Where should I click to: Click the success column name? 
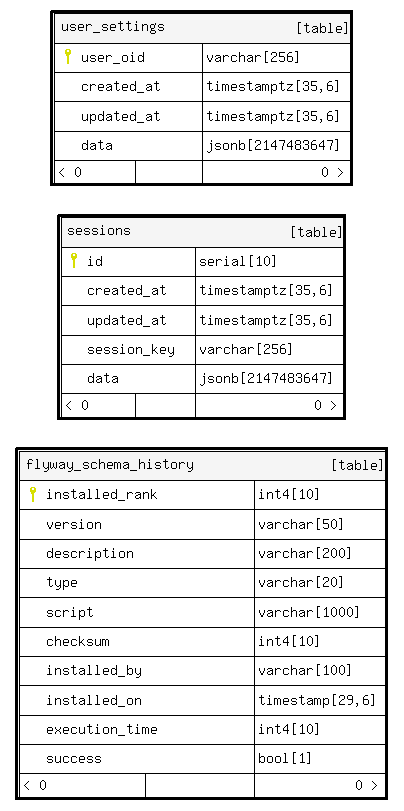pos(74,759)
